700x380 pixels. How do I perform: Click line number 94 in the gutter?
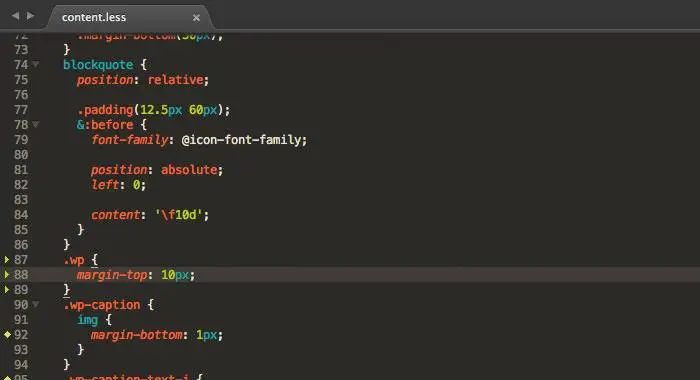point(21,364)
